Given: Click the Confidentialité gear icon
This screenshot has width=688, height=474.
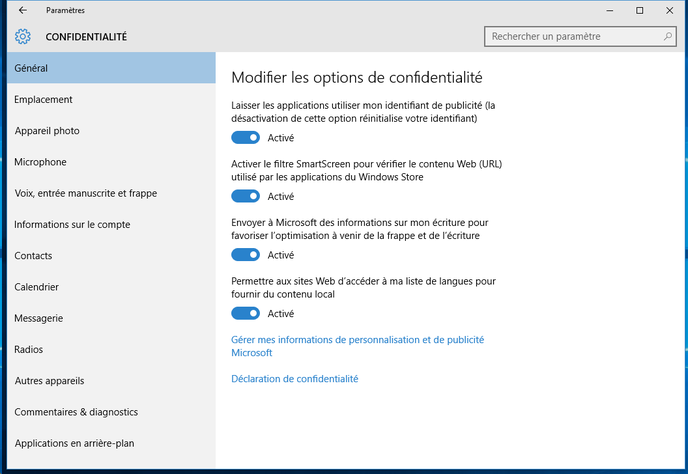Looking at the screenshot, I should coord(23,36).
